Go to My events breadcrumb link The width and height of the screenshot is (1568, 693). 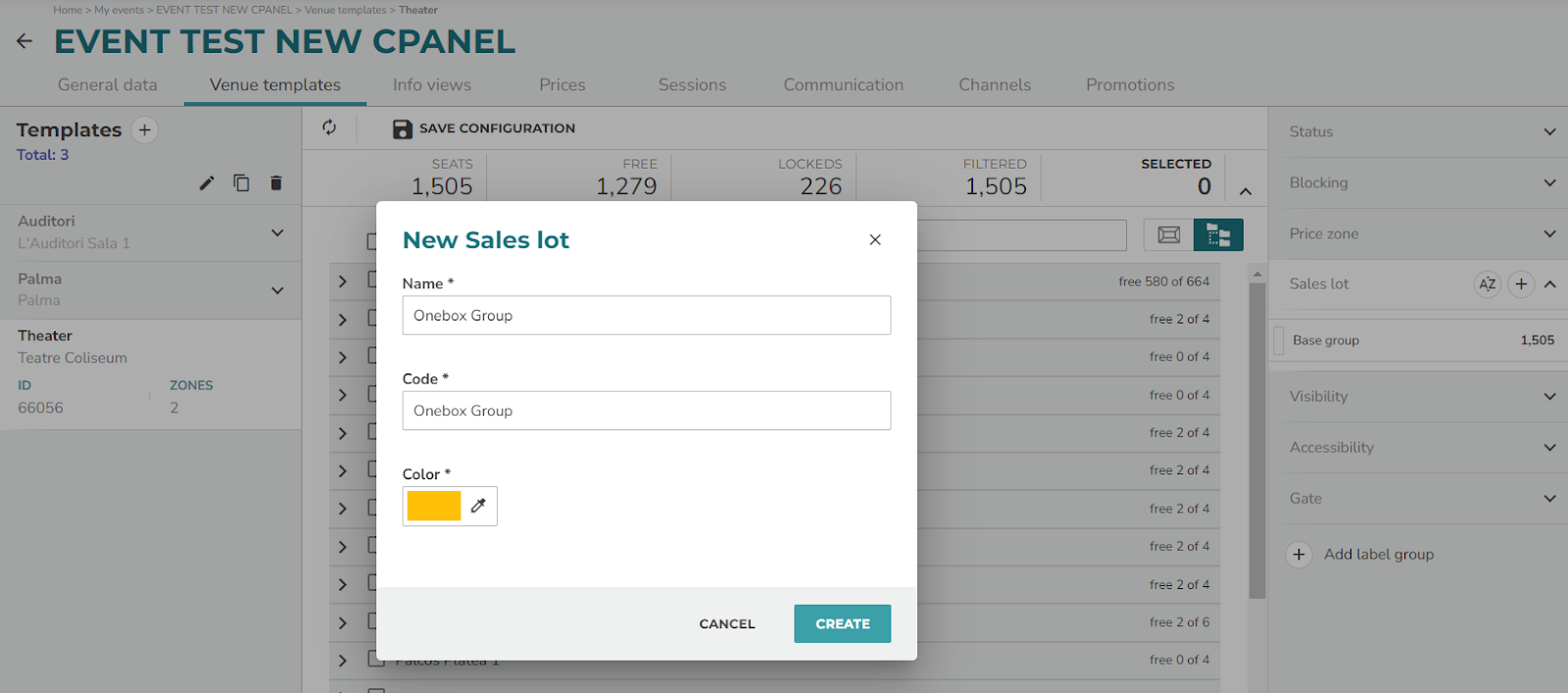pyautogui.click(x=119, y=10)
